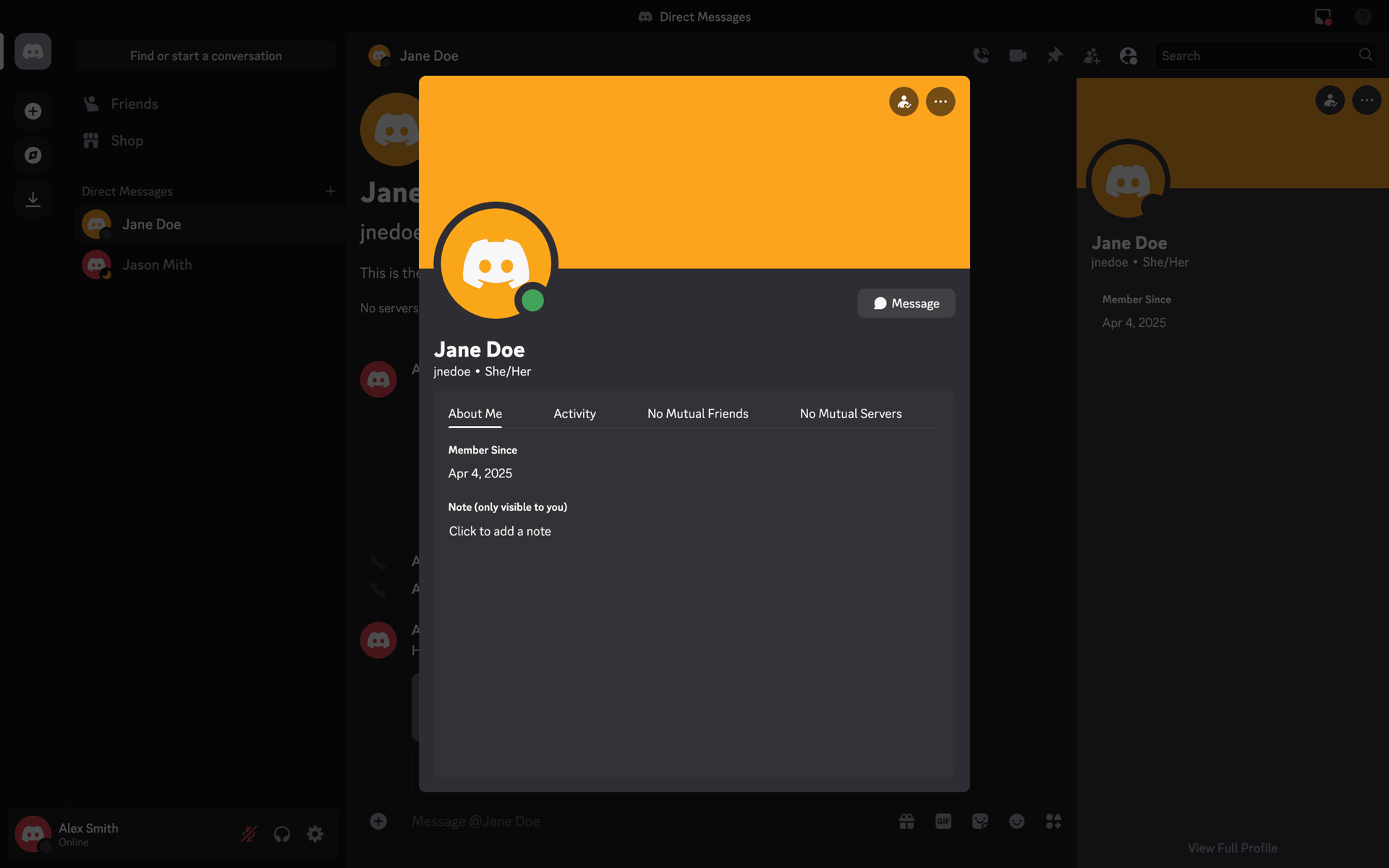Screen dimensions: 1389x868
Task: Open the friend options icon in profile popup
Action: pos(904,102)
